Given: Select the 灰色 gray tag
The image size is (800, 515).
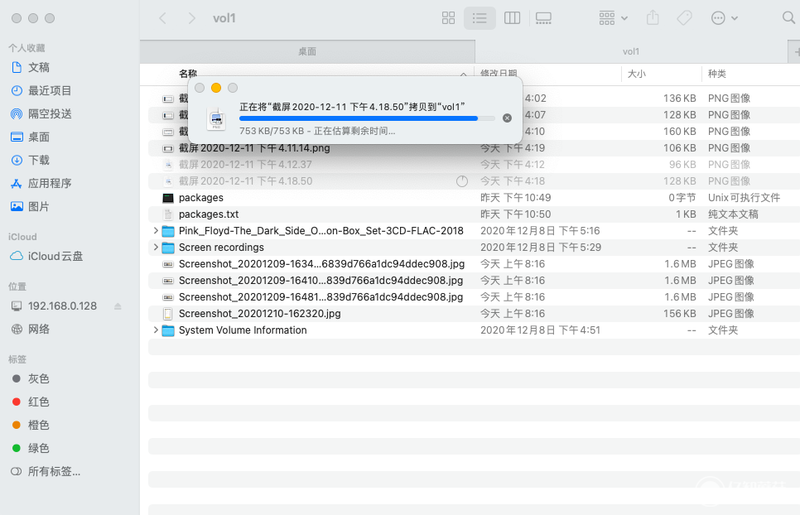Looking at the screenshot, I should click(x=39, y=379).
